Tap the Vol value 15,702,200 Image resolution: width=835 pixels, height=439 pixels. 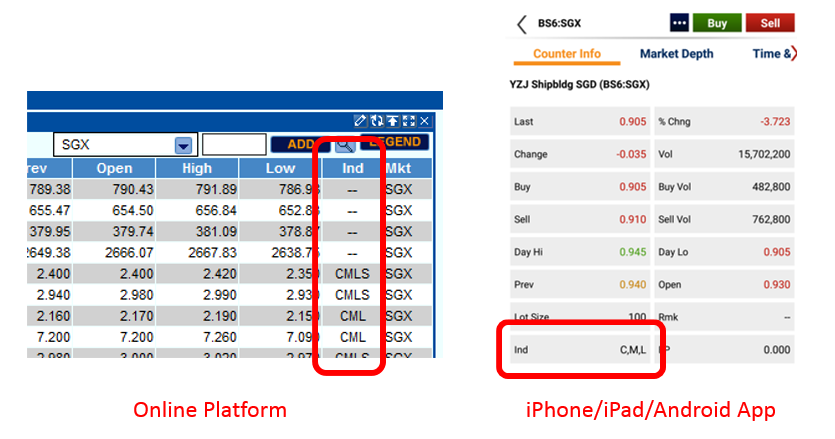764,154
